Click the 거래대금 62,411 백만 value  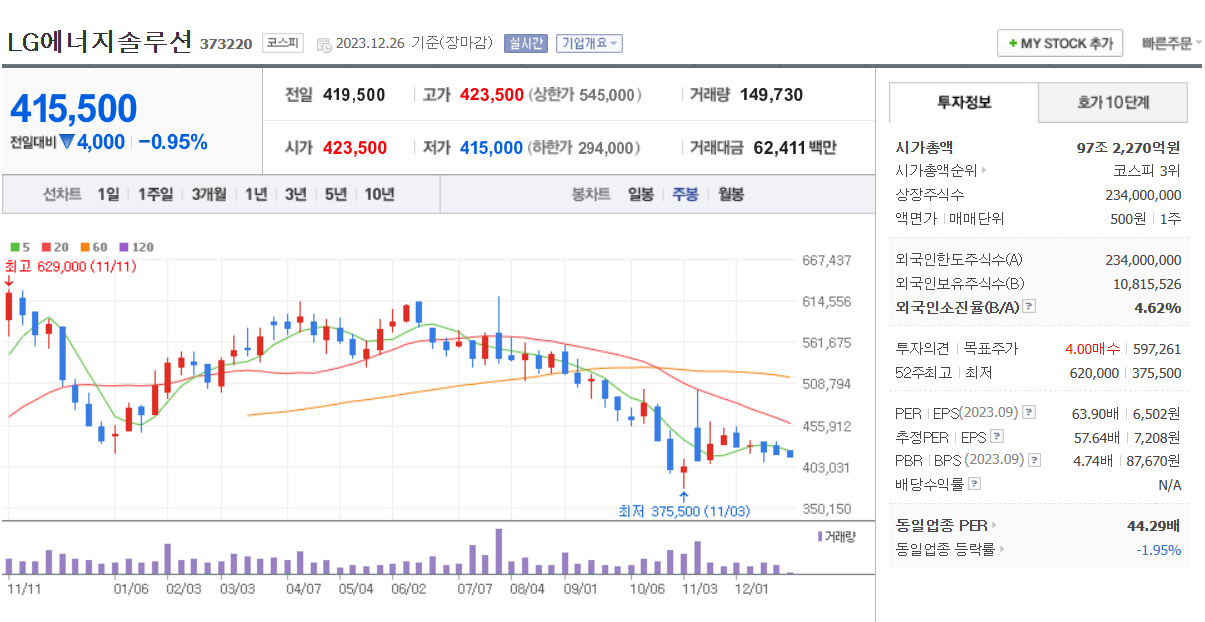pyautogui.click(x=794, y=147)
